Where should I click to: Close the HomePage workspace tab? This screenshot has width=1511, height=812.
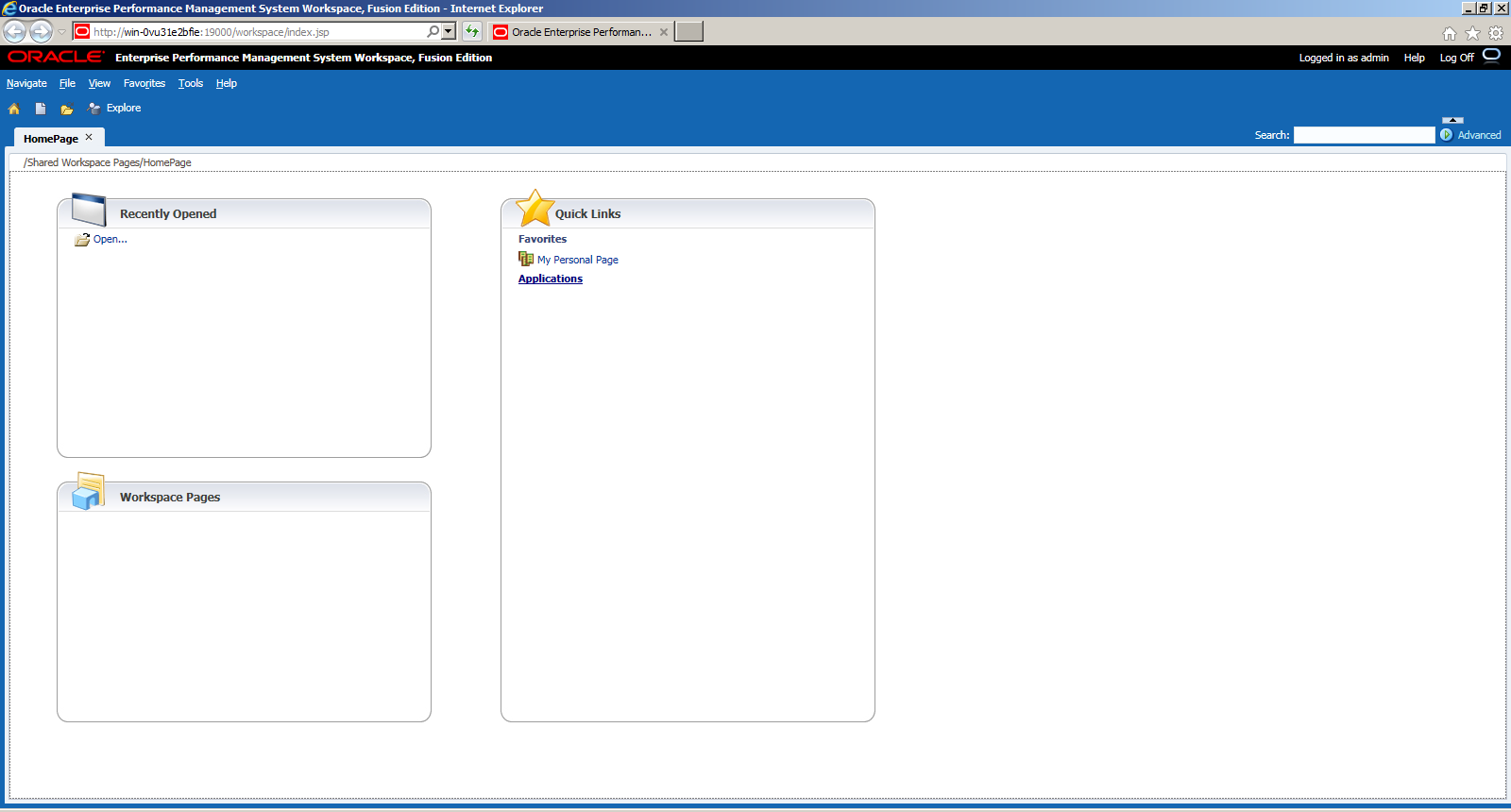point(89,137)
